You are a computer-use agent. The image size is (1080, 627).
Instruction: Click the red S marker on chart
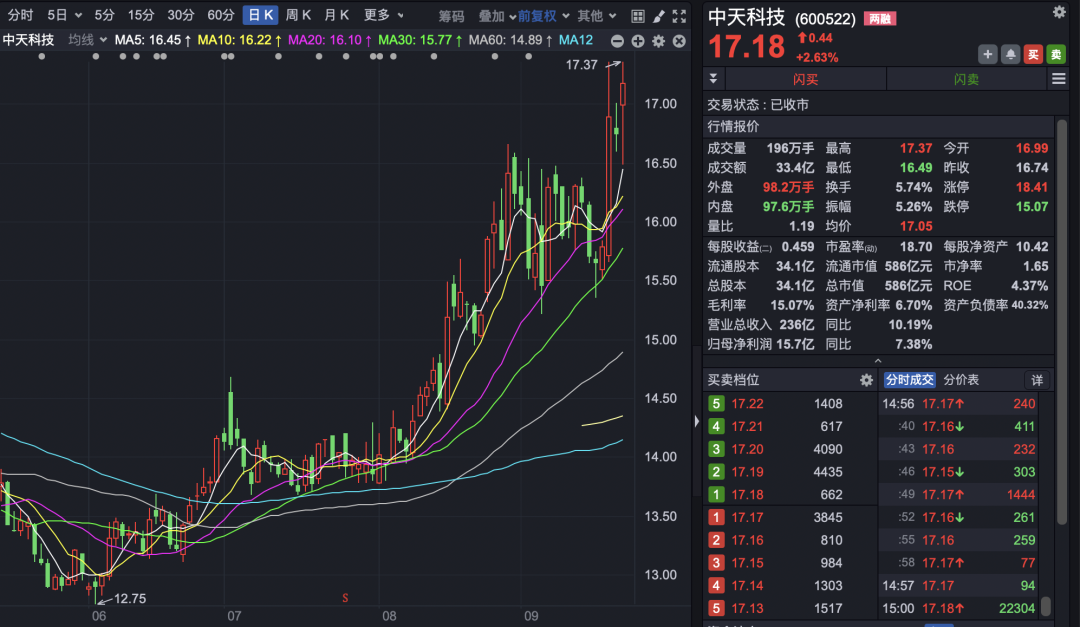pos(345,598)
